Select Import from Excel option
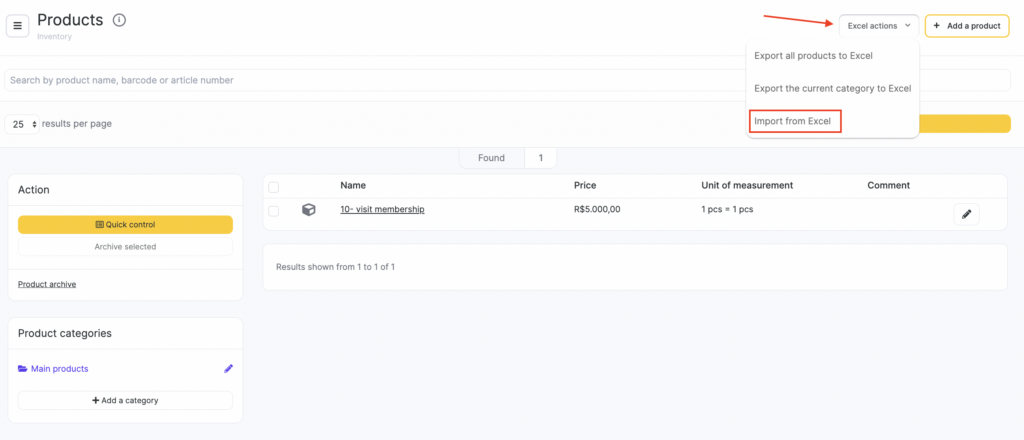This screenshot has height=440, width=1024. [795, 121]
